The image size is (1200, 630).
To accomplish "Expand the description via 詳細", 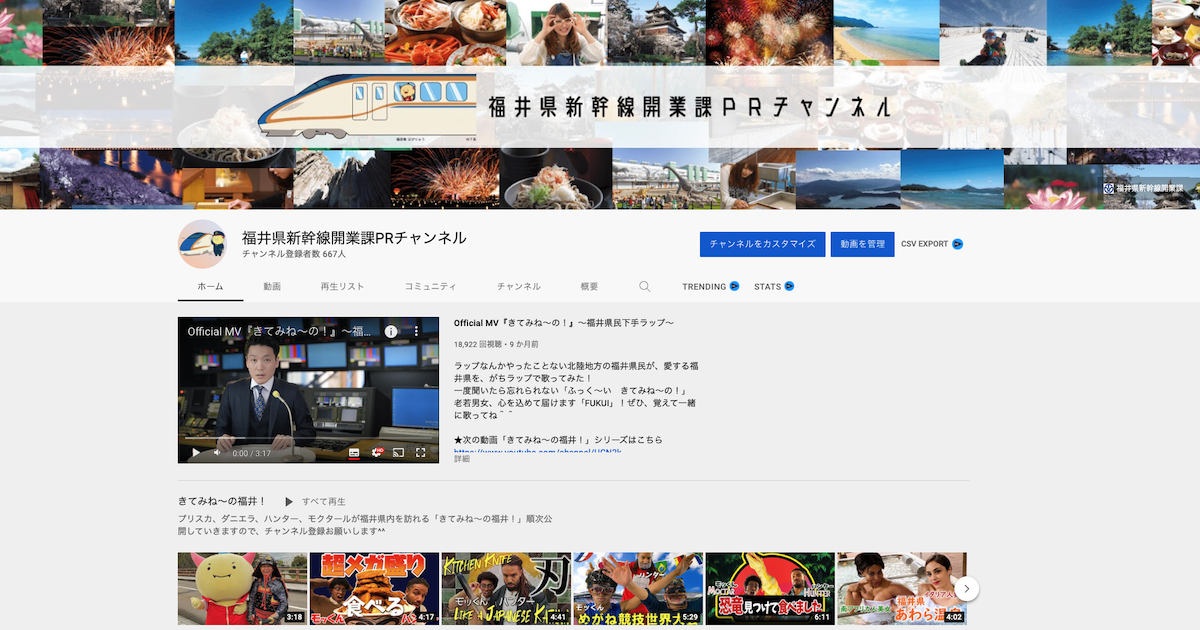I will (462, 459).
